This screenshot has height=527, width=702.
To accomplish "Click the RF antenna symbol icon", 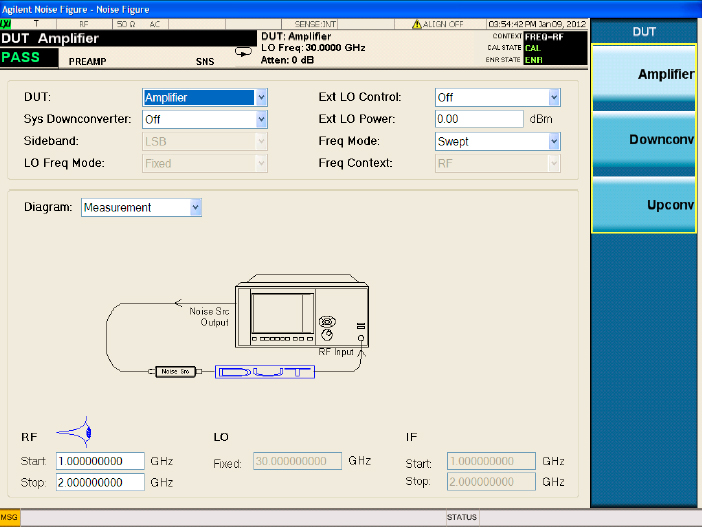I will 74,432.
